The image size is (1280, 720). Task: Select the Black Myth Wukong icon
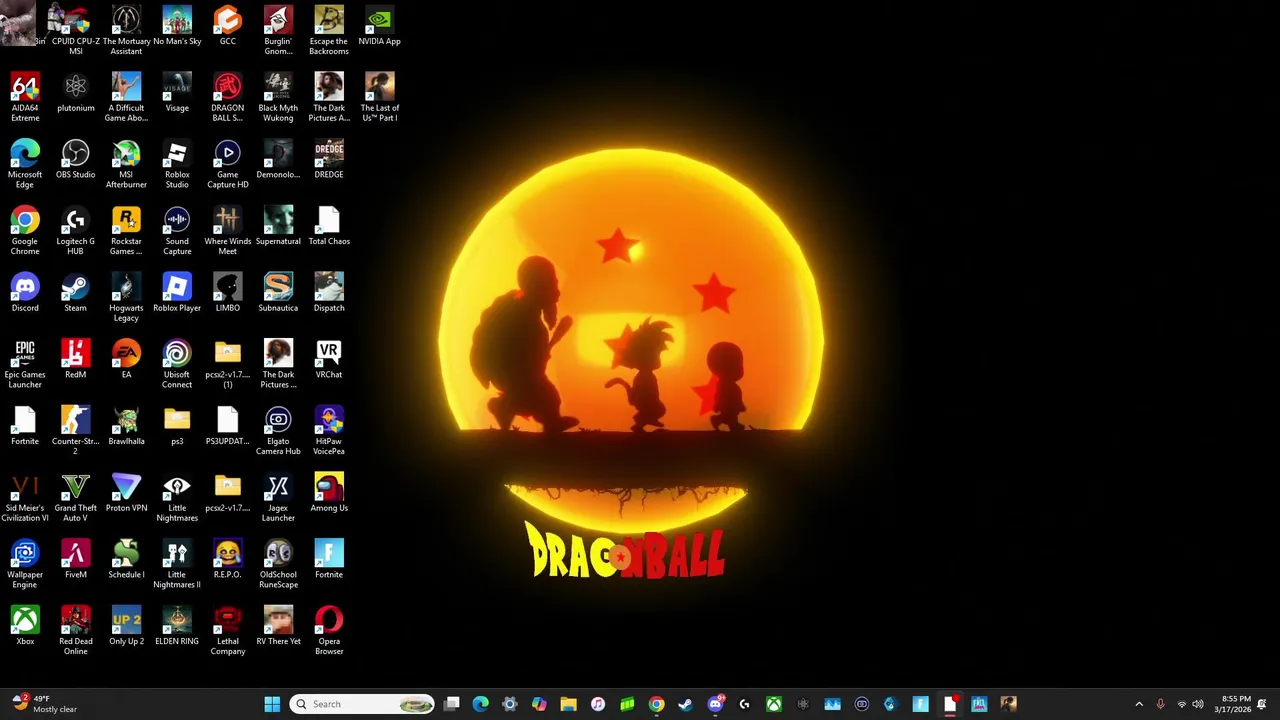(x=278, y=97)
